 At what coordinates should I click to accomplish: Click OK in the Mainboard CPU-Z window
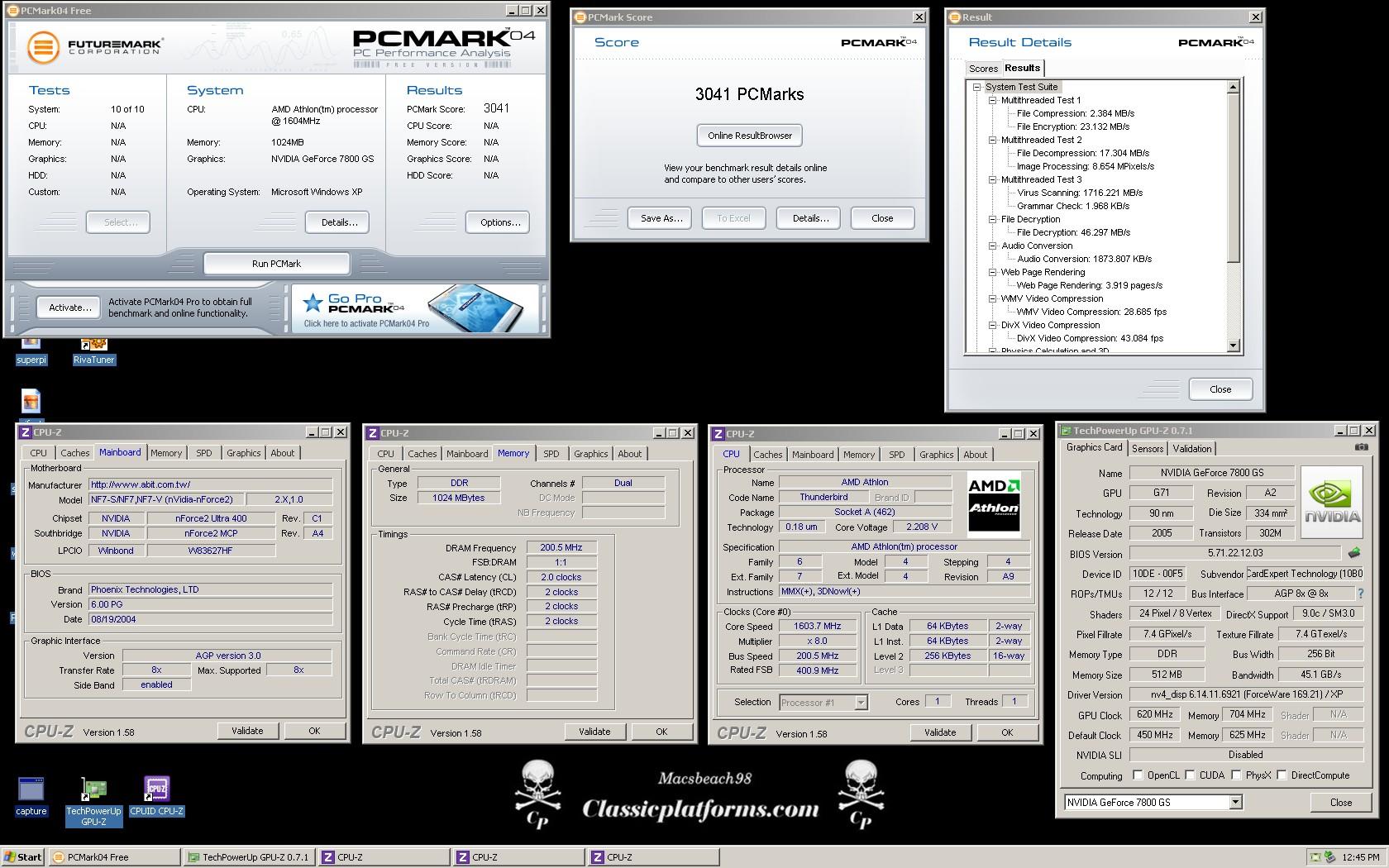[x=314, y=731]
